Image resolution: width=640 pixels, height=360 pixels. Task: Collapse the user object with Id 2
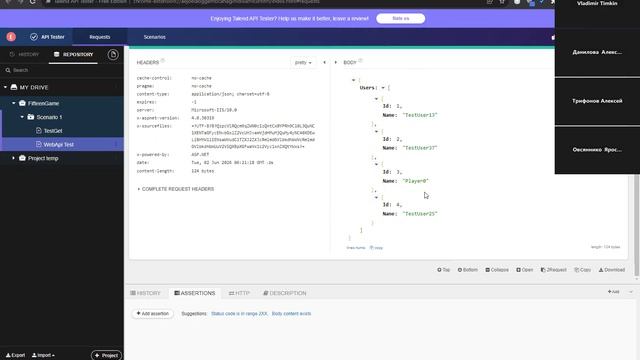click(376, 131)
